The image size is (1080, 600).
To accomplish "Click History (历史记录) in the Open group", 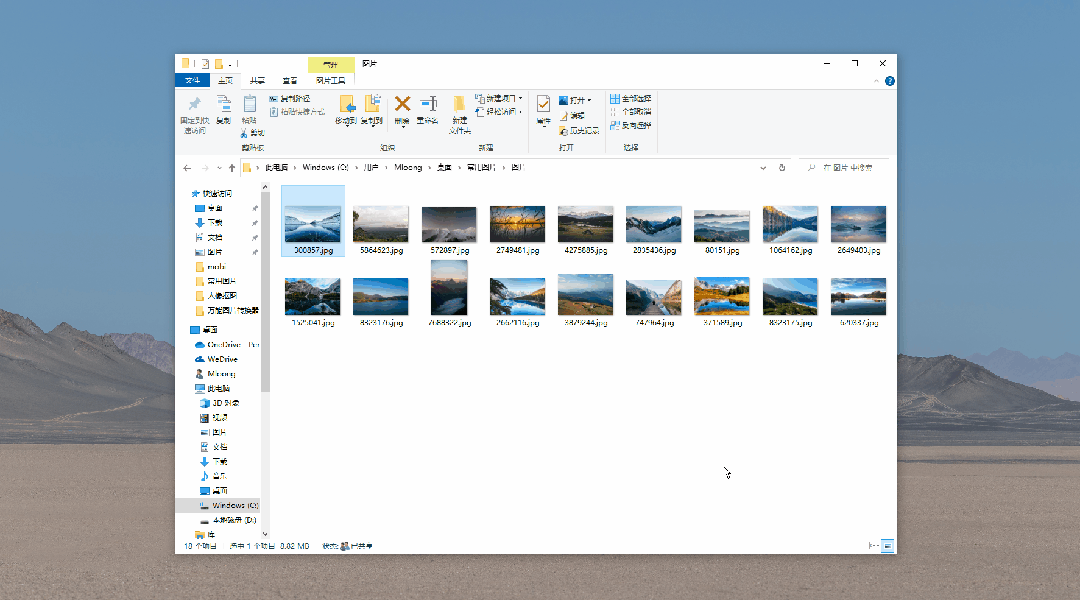I will click(x=579, y=131).
